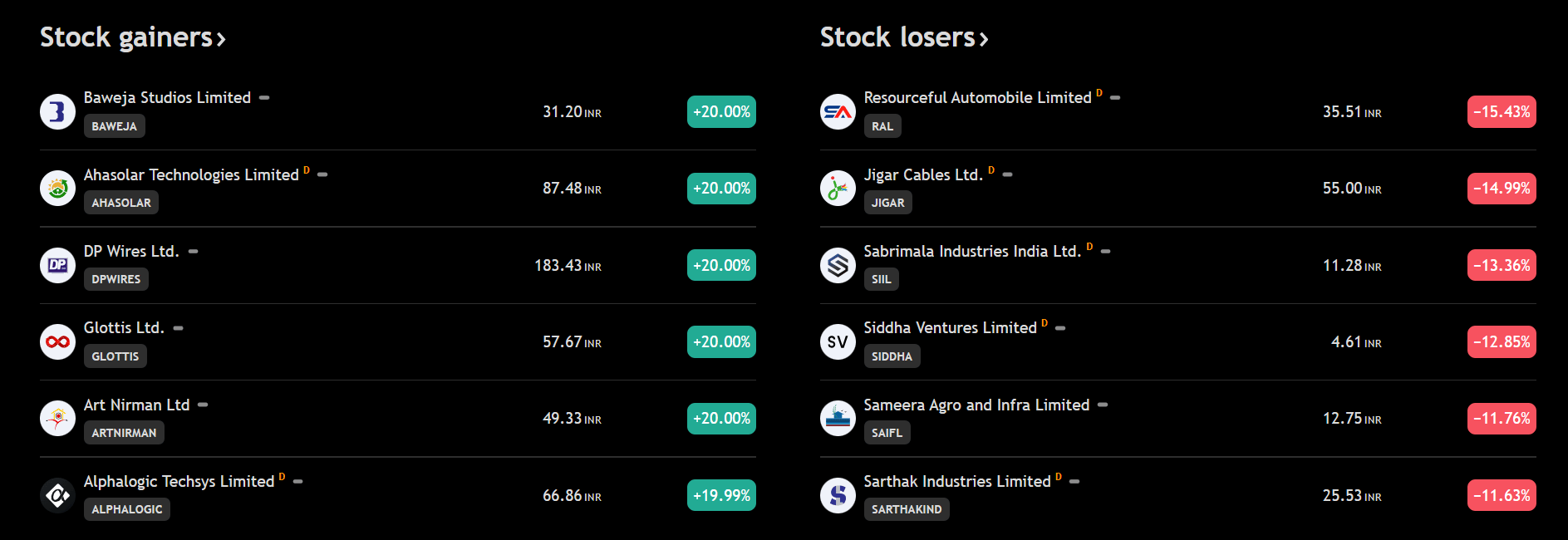Click the Art Nirman logo icon
Screen dimensions: 1568x540
tap(57, 418)
